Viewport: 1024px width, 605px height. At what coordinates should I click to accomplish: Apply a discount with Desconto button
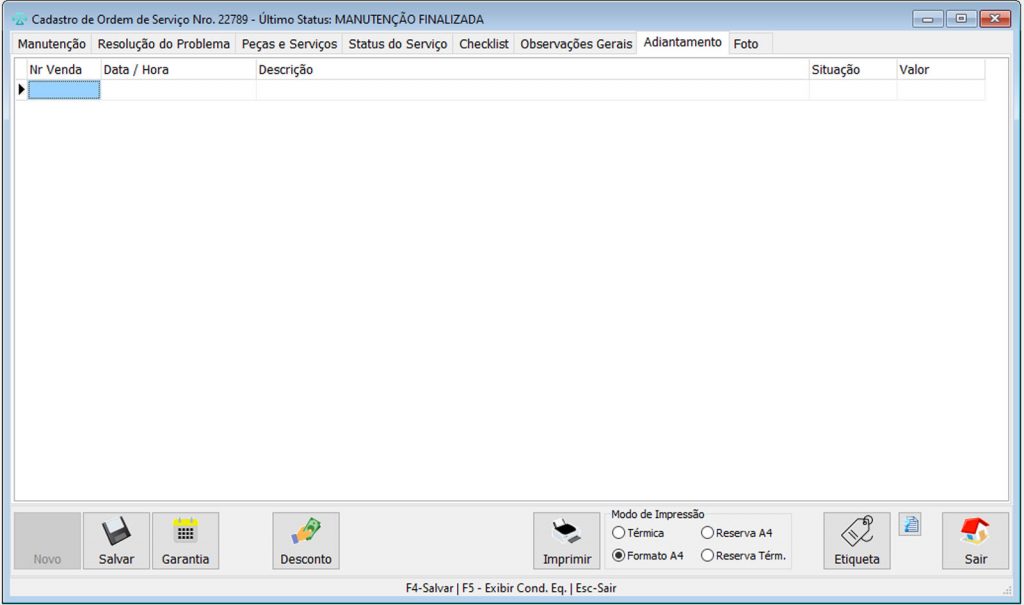[x=305, y=541]
